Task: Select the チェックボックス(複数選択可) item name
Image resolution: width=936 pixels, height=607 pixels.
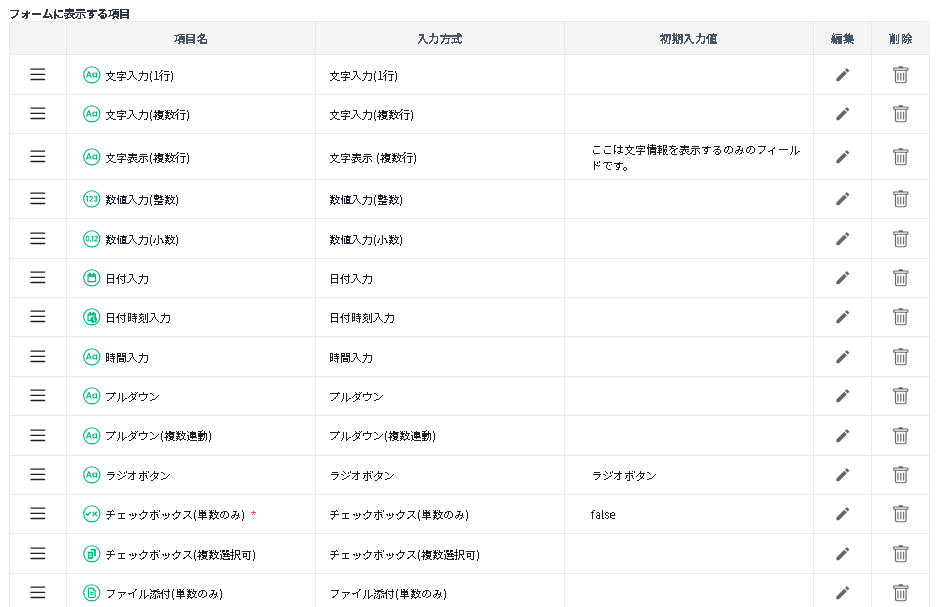Action: click(x=180, y=554)
